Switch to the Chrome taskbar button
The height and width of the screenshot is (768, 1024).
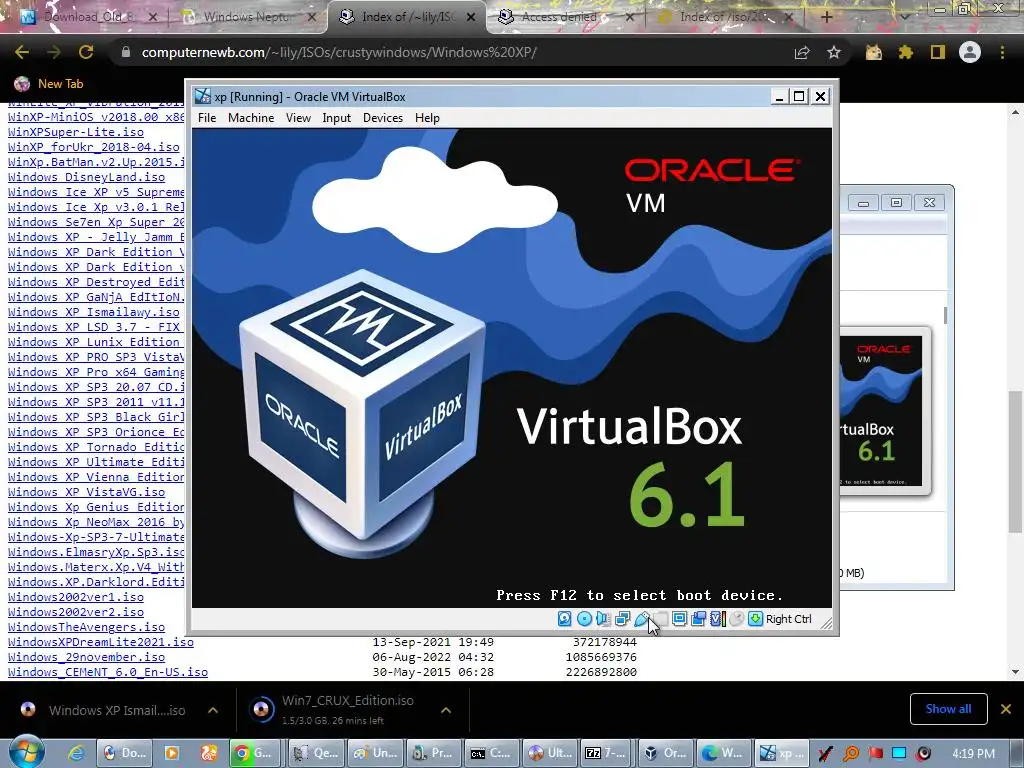pos(255,753)
